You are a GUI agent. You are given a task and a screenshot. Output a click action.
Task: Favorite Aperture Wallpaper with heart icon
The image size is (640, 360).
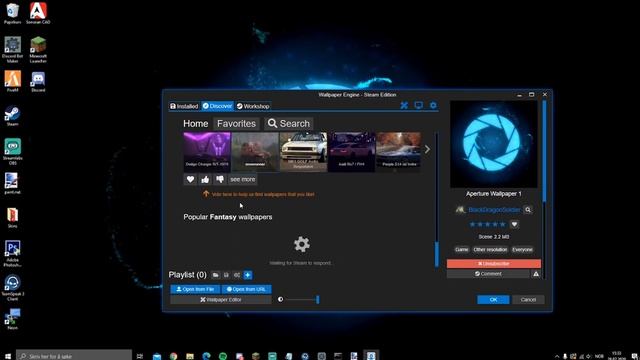pyautogui.click(x=514, y=224)
